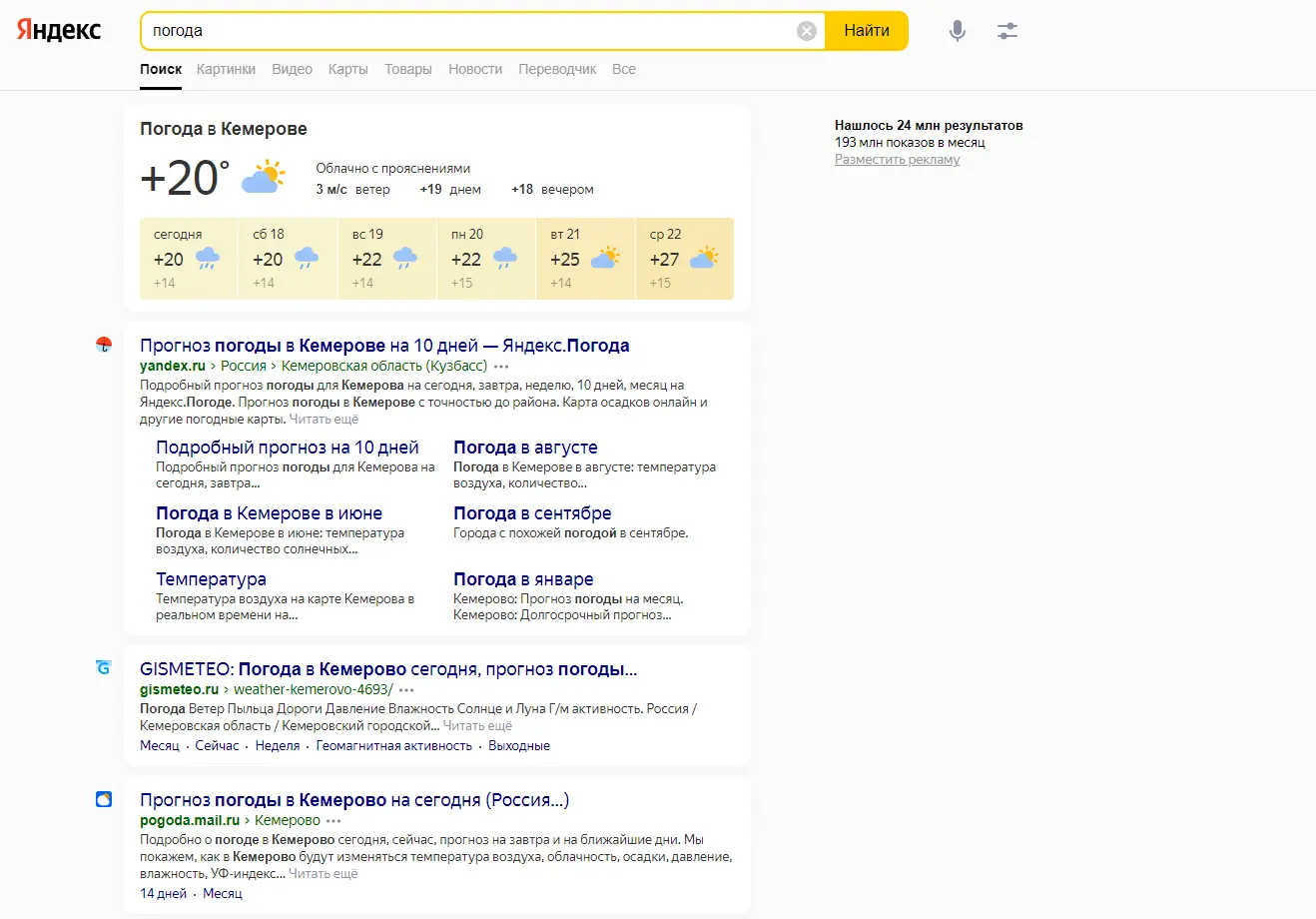Click the rain icon in the сегодня forecast
The width and height of the screenshot is (1316, 919).
point(208,259)
